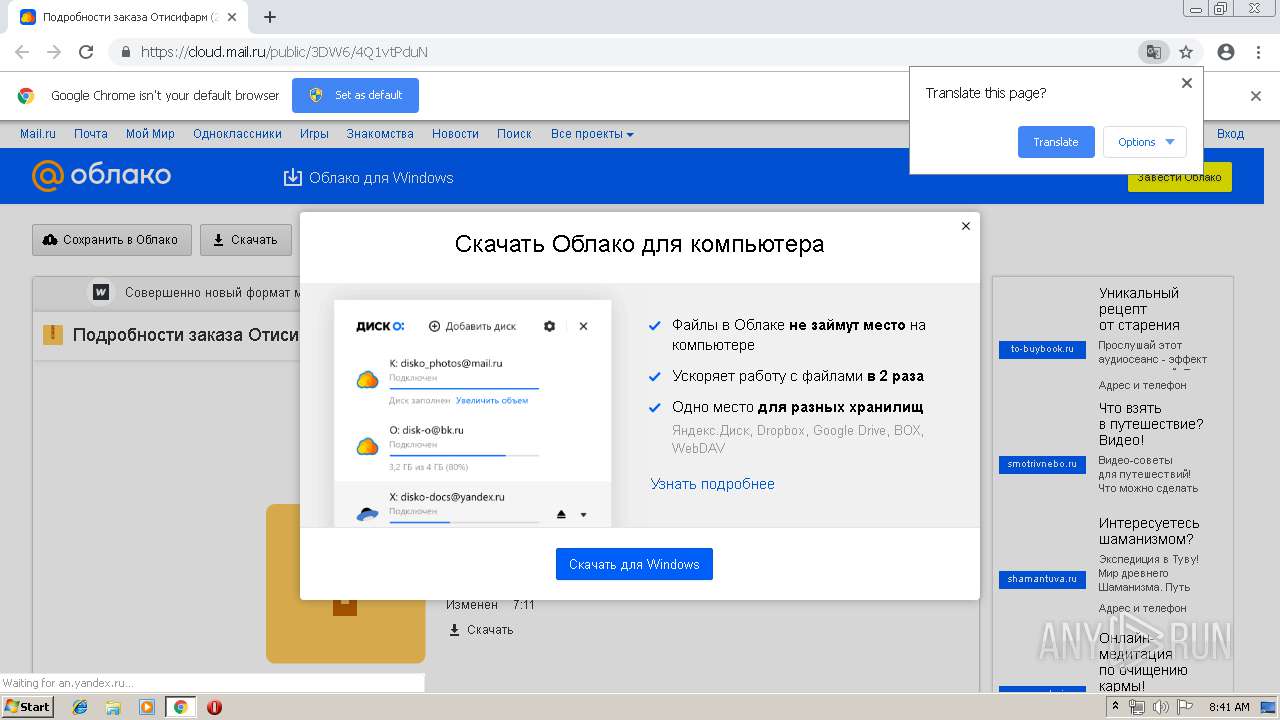Open Почта in top navigation
The image size is (1280, 720).
91,134
